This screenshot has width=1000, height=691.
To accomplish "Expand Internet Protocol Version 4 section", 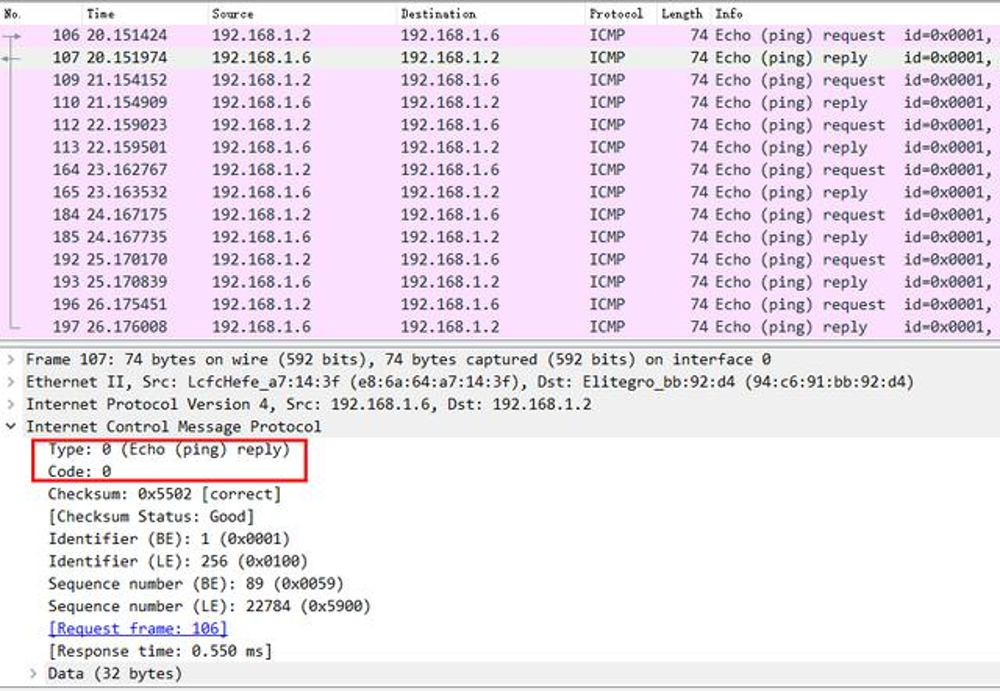I will coord(10,405).
